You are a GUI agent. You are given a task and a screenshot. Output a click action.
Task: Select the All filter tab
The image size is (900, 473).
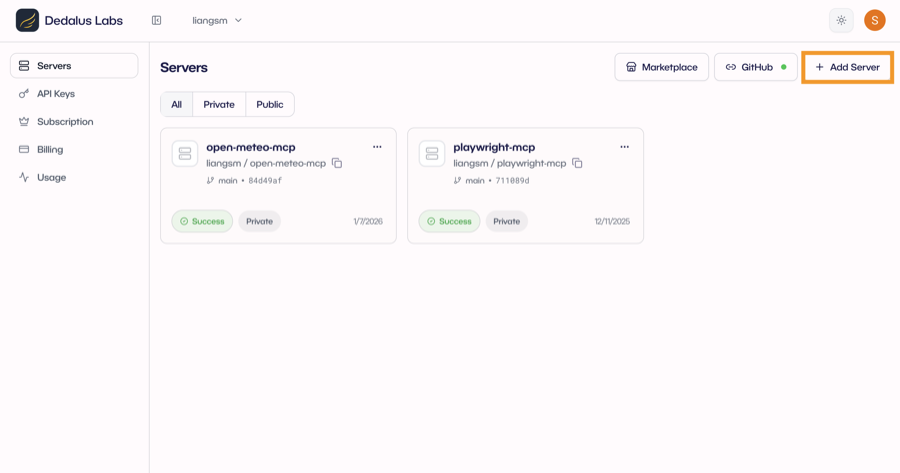coord(176,104)
